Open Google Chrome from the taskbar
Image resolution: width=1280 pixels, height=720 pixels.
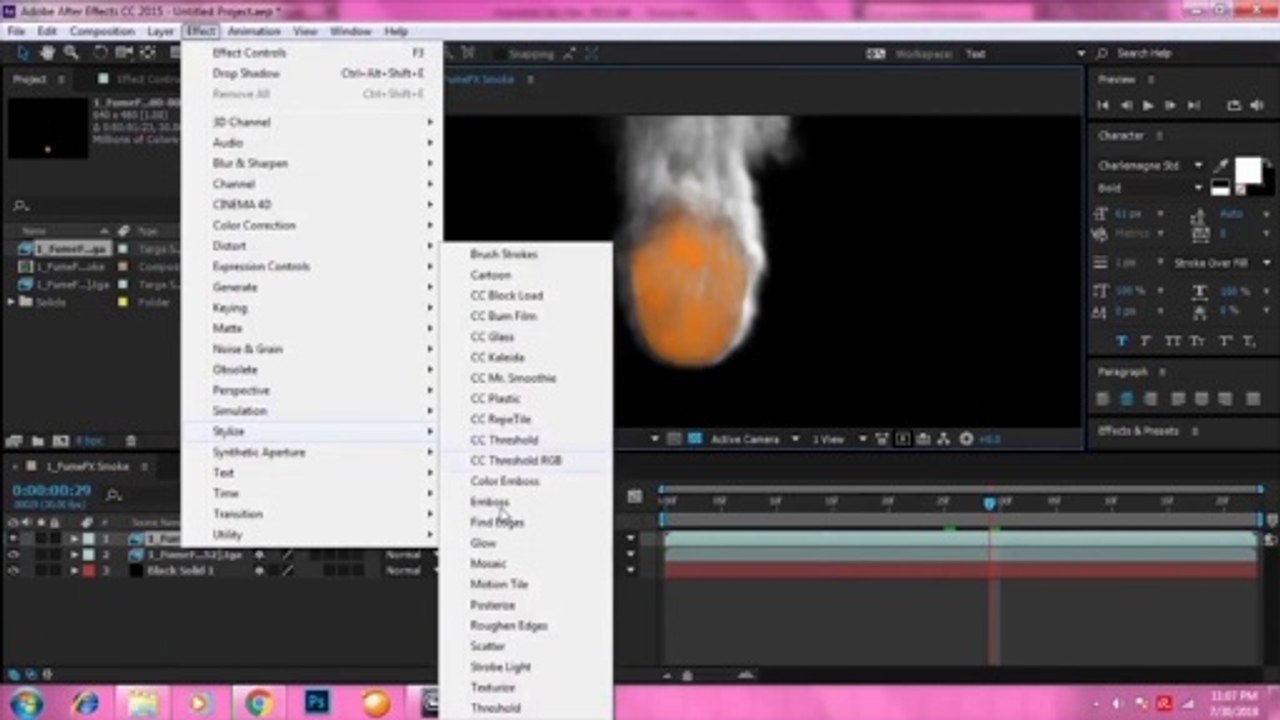tap(259, 703)
